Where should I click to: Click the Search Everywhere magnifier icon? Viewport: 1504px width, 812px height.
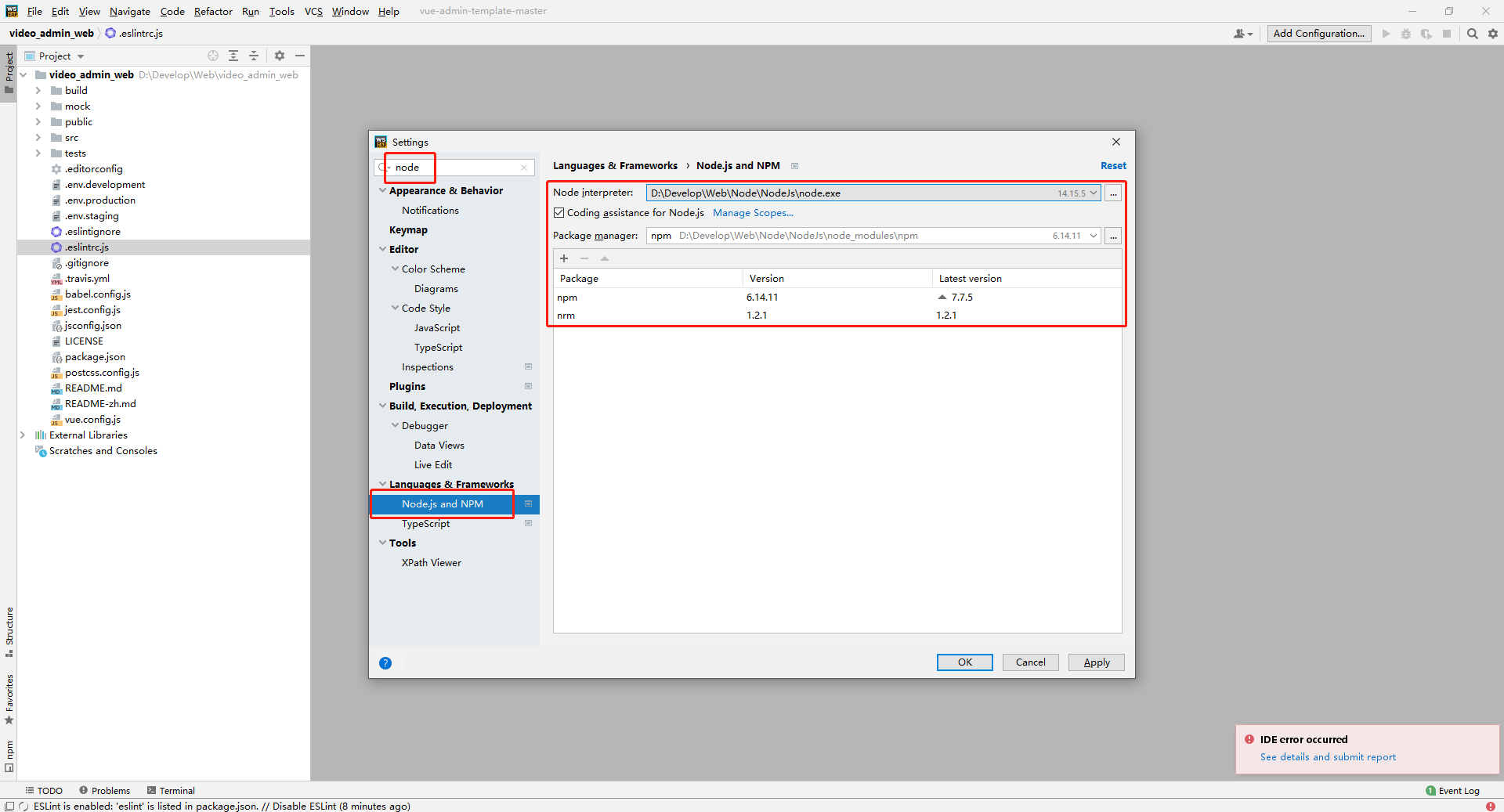tap(1473, 34)
